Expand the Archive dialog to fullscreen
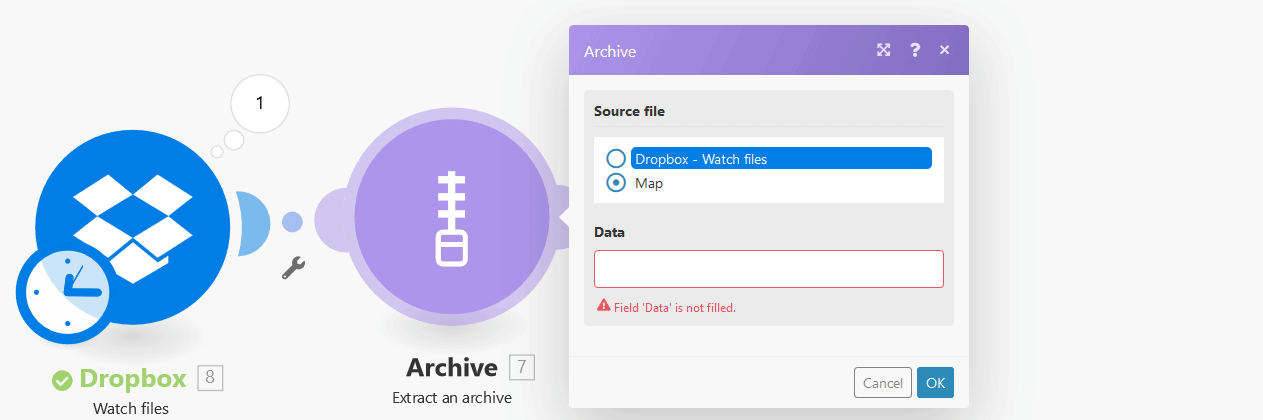 tap(884, 50)
